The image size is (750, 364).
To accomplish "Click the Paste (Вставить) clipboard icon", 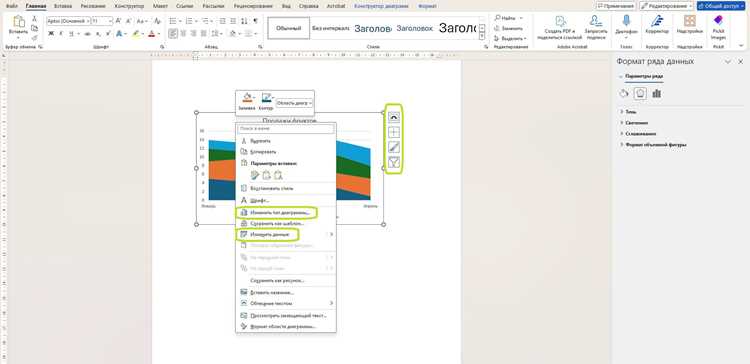I will 19,22.
